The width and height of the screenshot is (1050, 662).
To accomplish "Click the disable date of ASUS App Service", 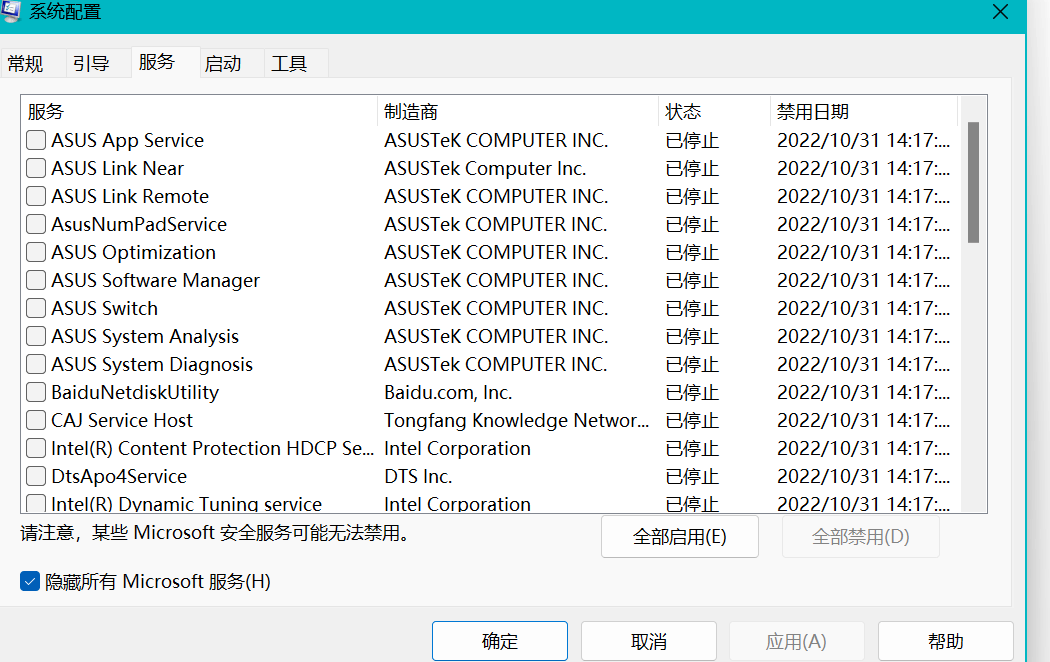I will [863, 141].
